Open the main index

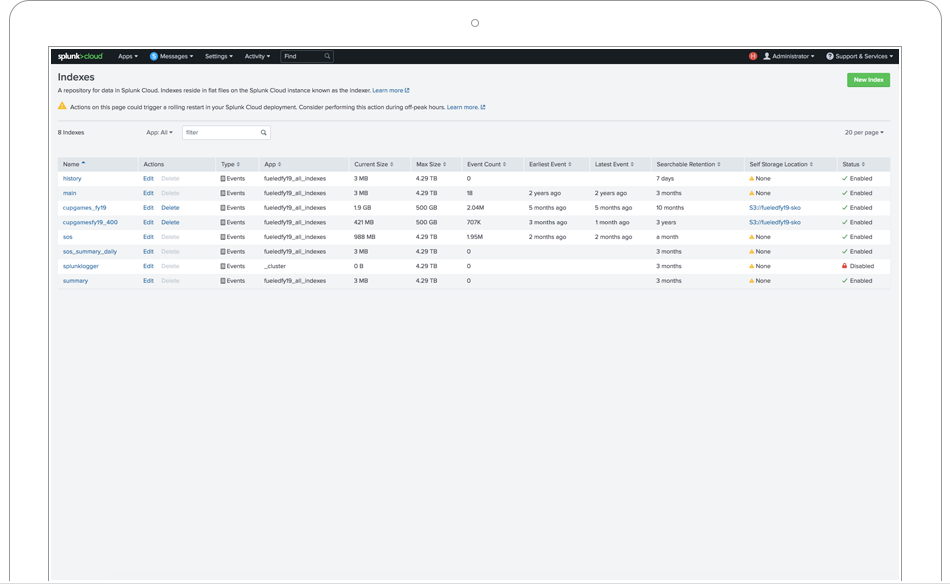click(x=70, y=193)
